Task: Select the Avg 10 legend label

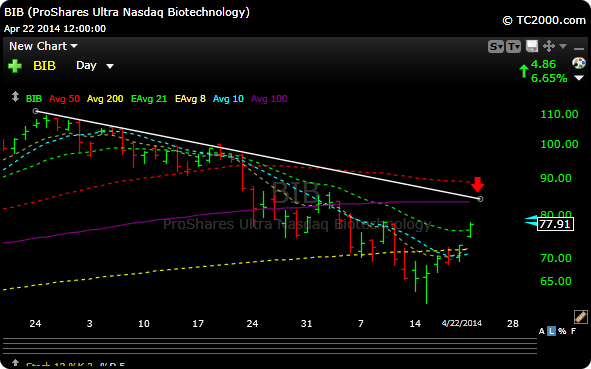Action: click(228, 99)
